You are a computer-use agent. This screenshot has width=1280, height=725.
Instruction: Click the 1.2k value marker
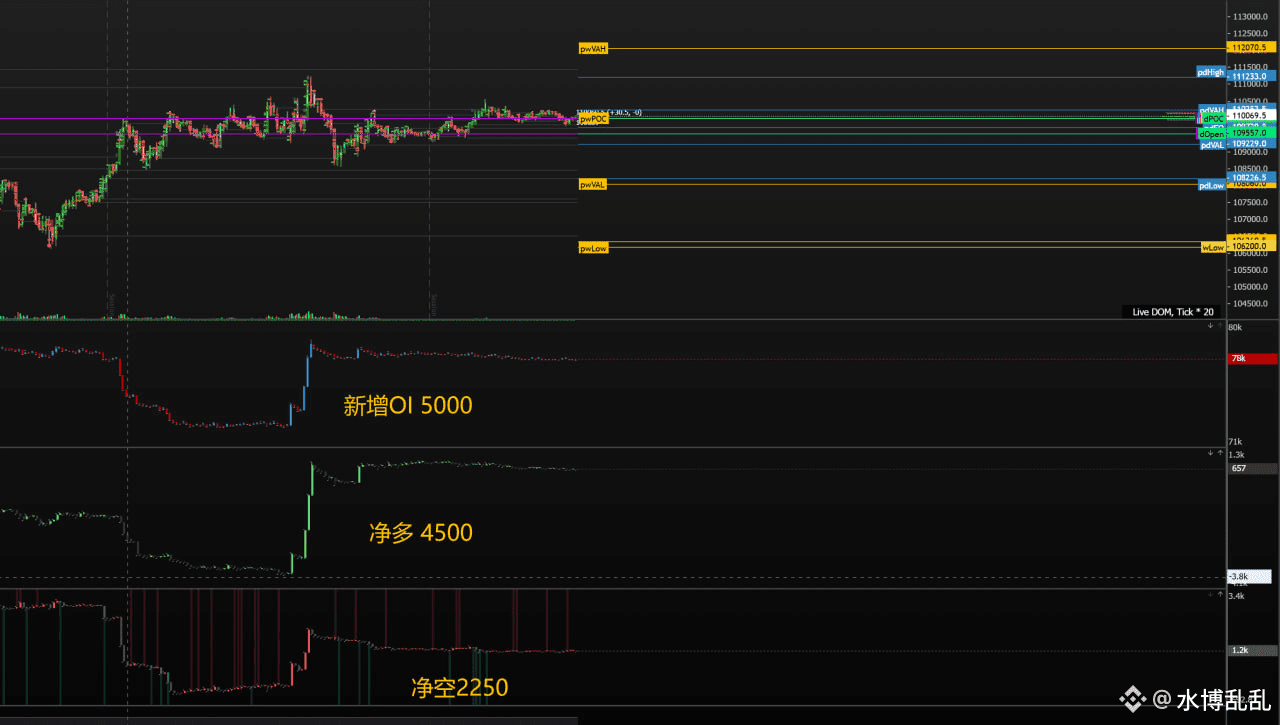pyautogui.click(x=1253, y=650)
